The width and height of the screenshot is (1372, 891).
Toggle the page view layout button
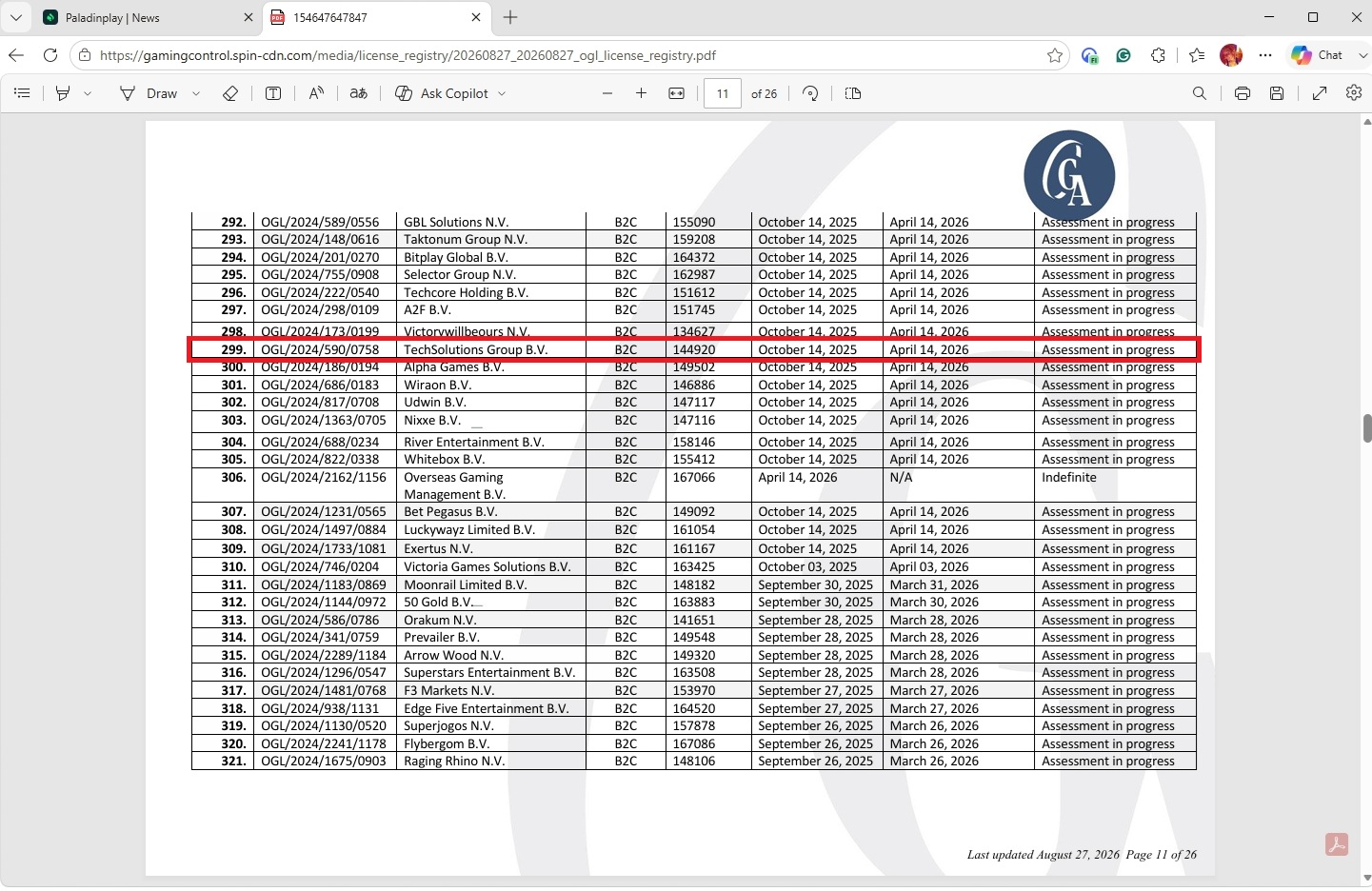(853, 93)
